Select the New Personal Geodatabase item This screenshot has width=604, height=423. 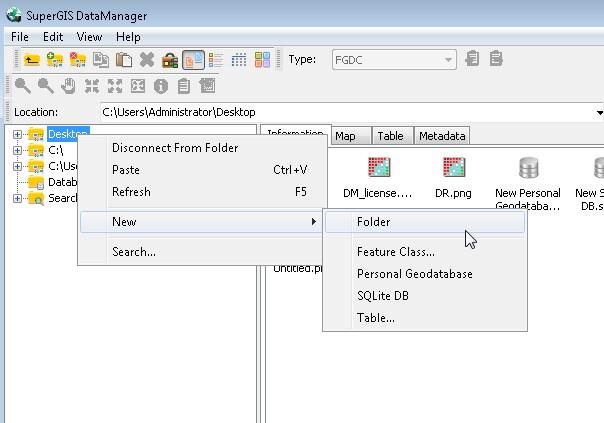tap(528, 183)
